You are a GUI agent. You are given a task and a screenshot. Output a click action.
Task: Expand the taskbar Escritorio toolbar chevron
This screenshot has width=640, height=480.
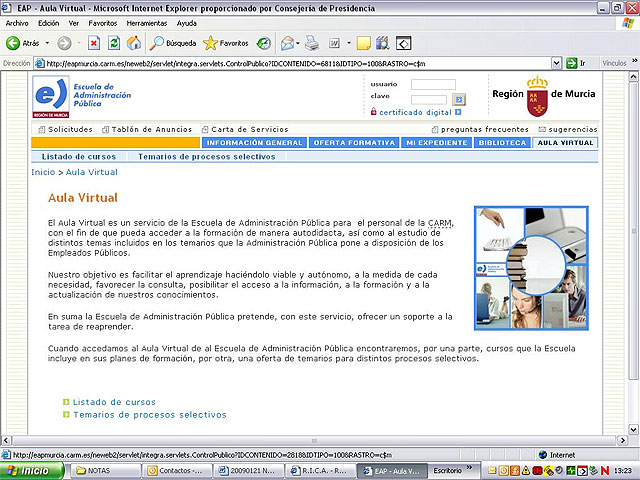(469, 467)
